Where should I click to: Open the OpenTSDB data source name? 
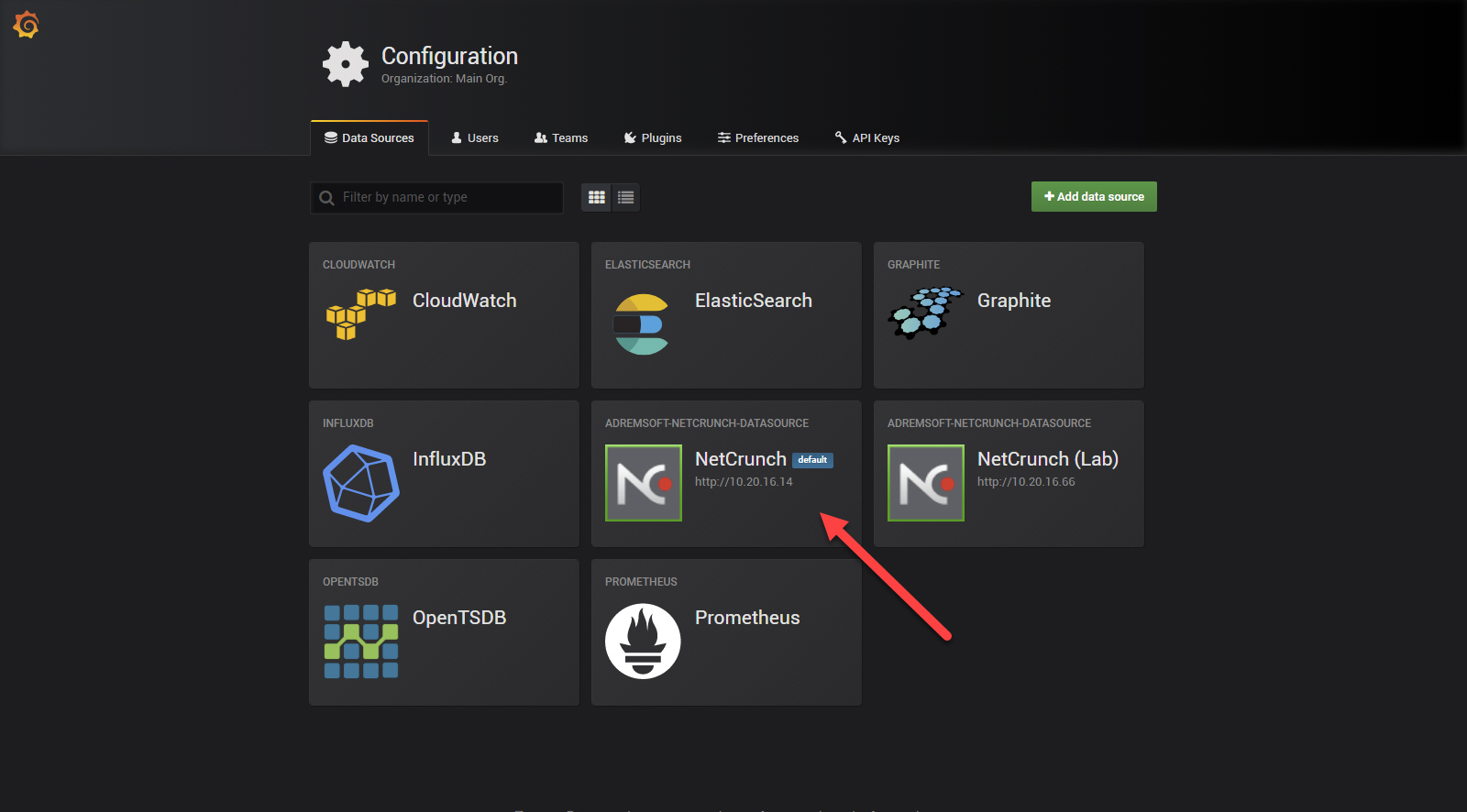click(x=459, y=618)
